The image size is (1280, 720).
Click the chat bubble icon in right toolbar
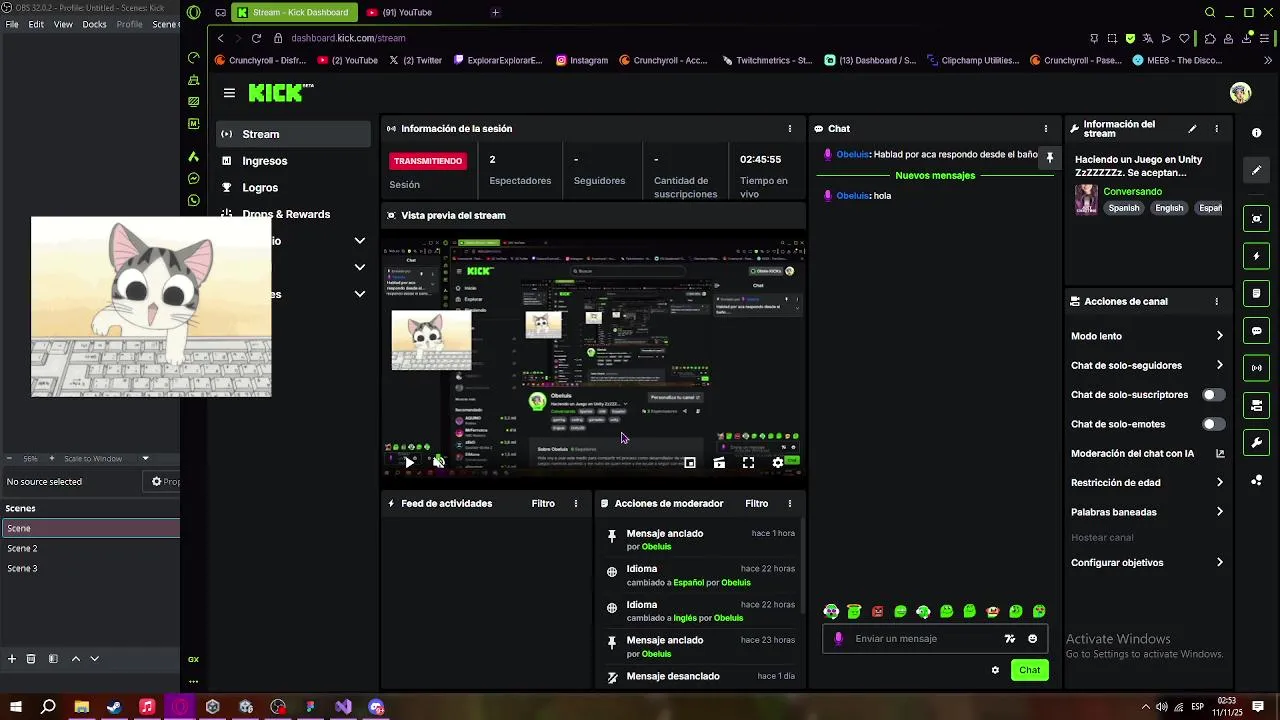(x=1257, y=331)
